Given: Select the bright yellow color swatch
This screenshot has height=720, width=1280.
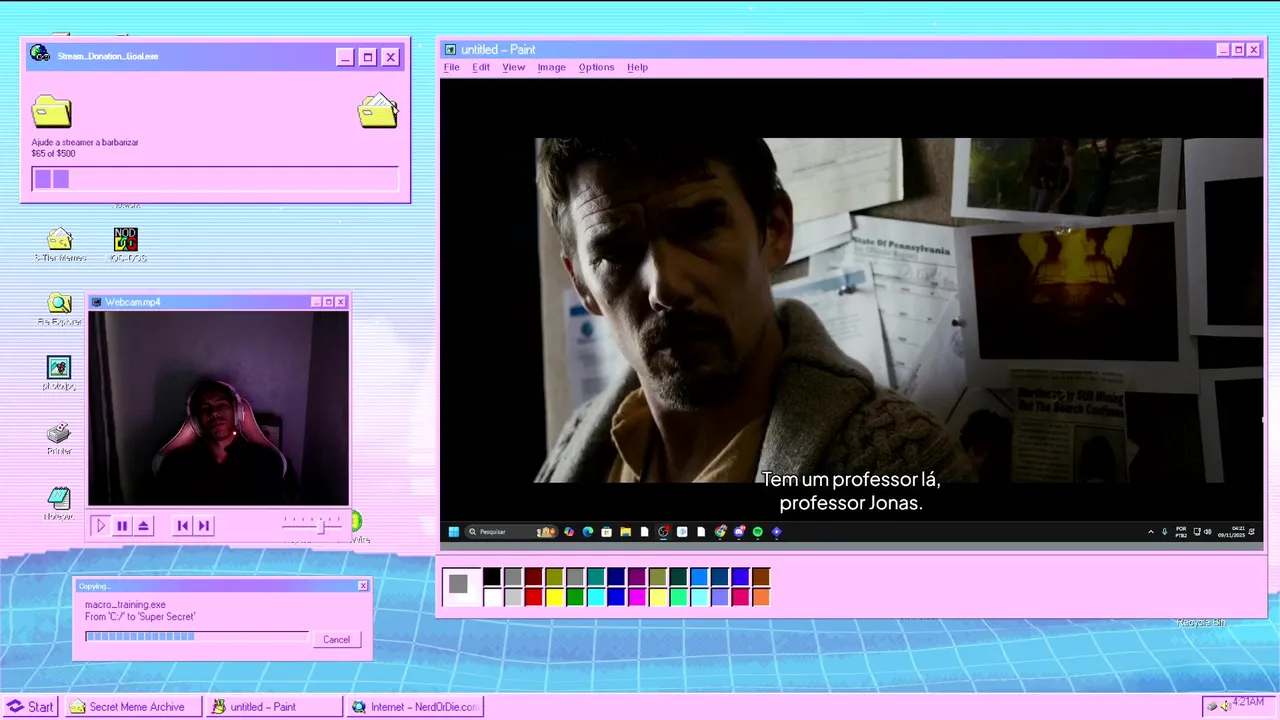Looking at the screenshot, I should [x=554, y=597].
